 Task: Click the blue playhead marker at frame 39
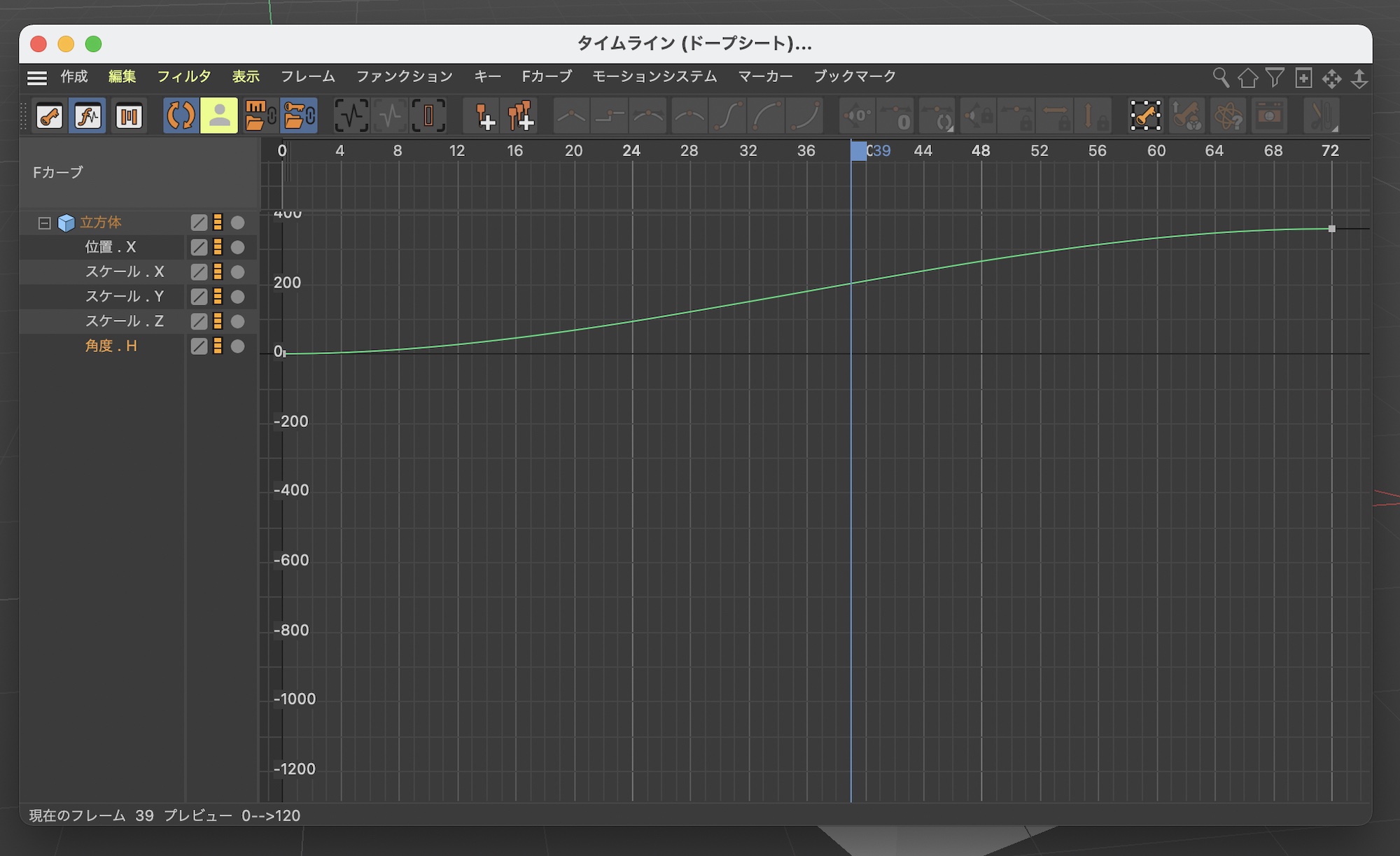[858, 150]
